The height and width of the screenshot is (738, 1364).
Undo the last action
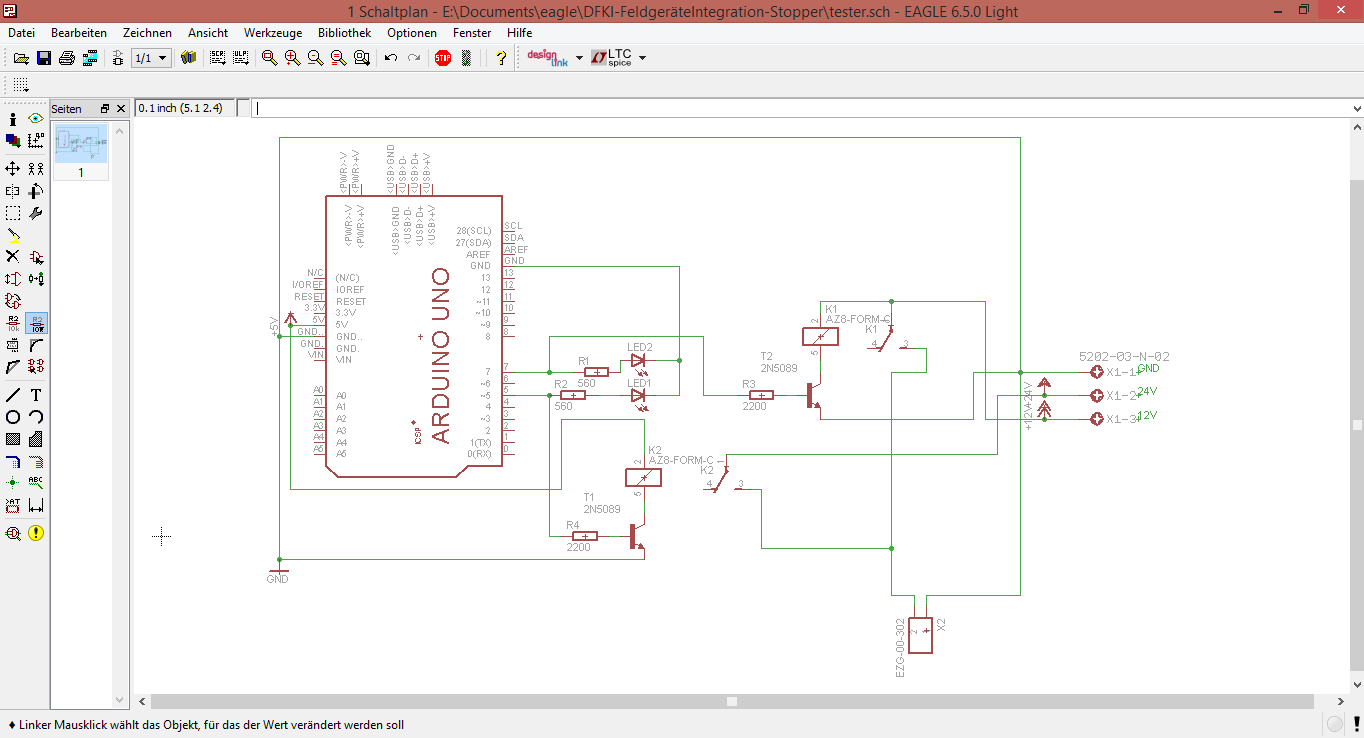point(391,58)
